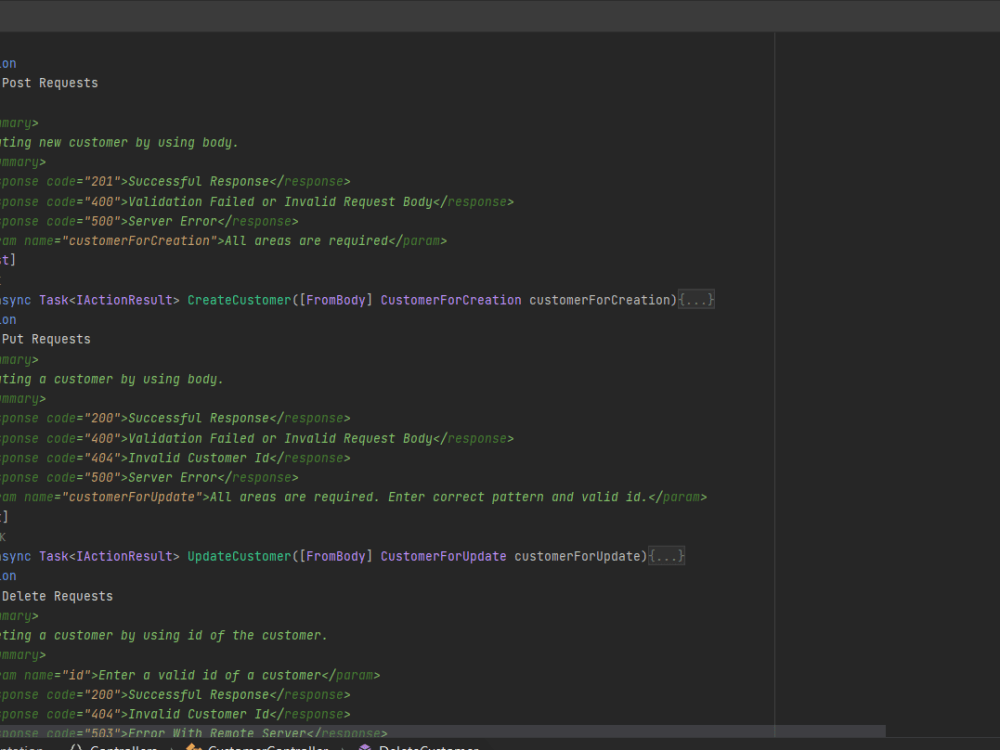Click 'Invalid Customer Id' in Delete section
The height and width of the screenshot is (750, 1000).
point(198,714)
